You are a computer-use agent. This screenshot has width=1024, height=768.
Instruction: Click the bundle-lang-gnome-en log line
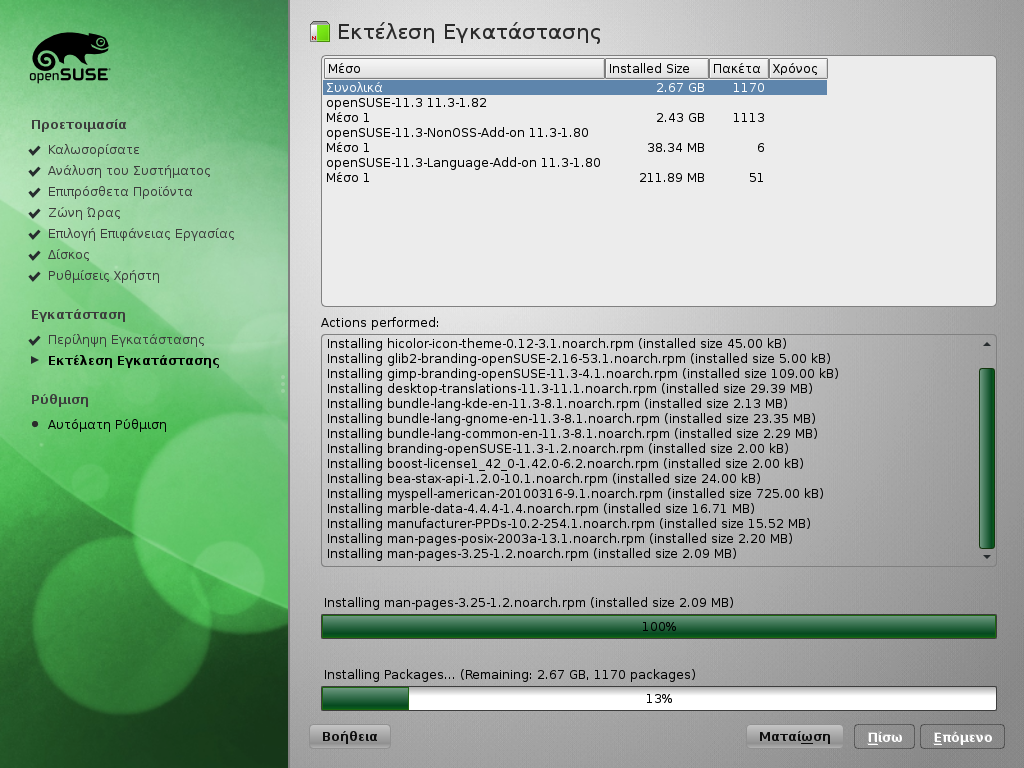pyautogui.click(x=571, y=419)
